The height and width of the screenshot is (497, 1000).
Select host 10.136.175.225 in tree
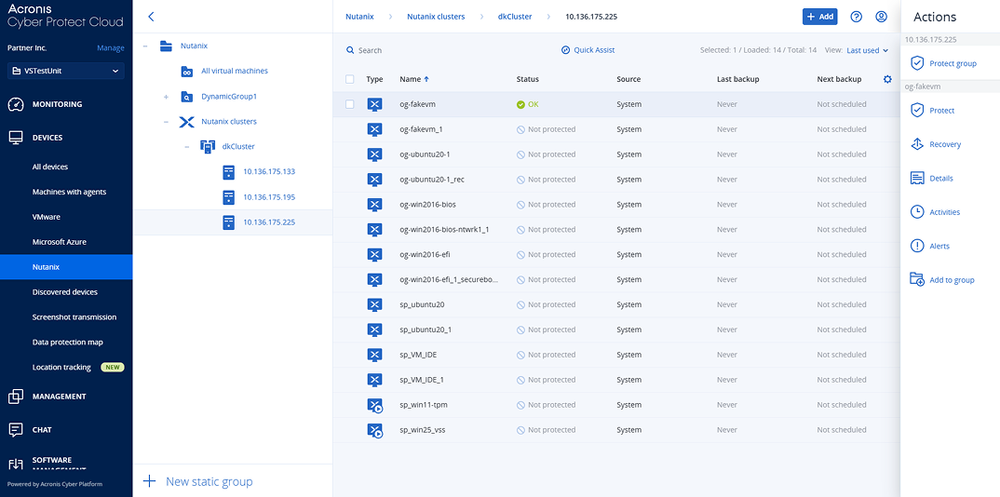[x=269, y=222]
